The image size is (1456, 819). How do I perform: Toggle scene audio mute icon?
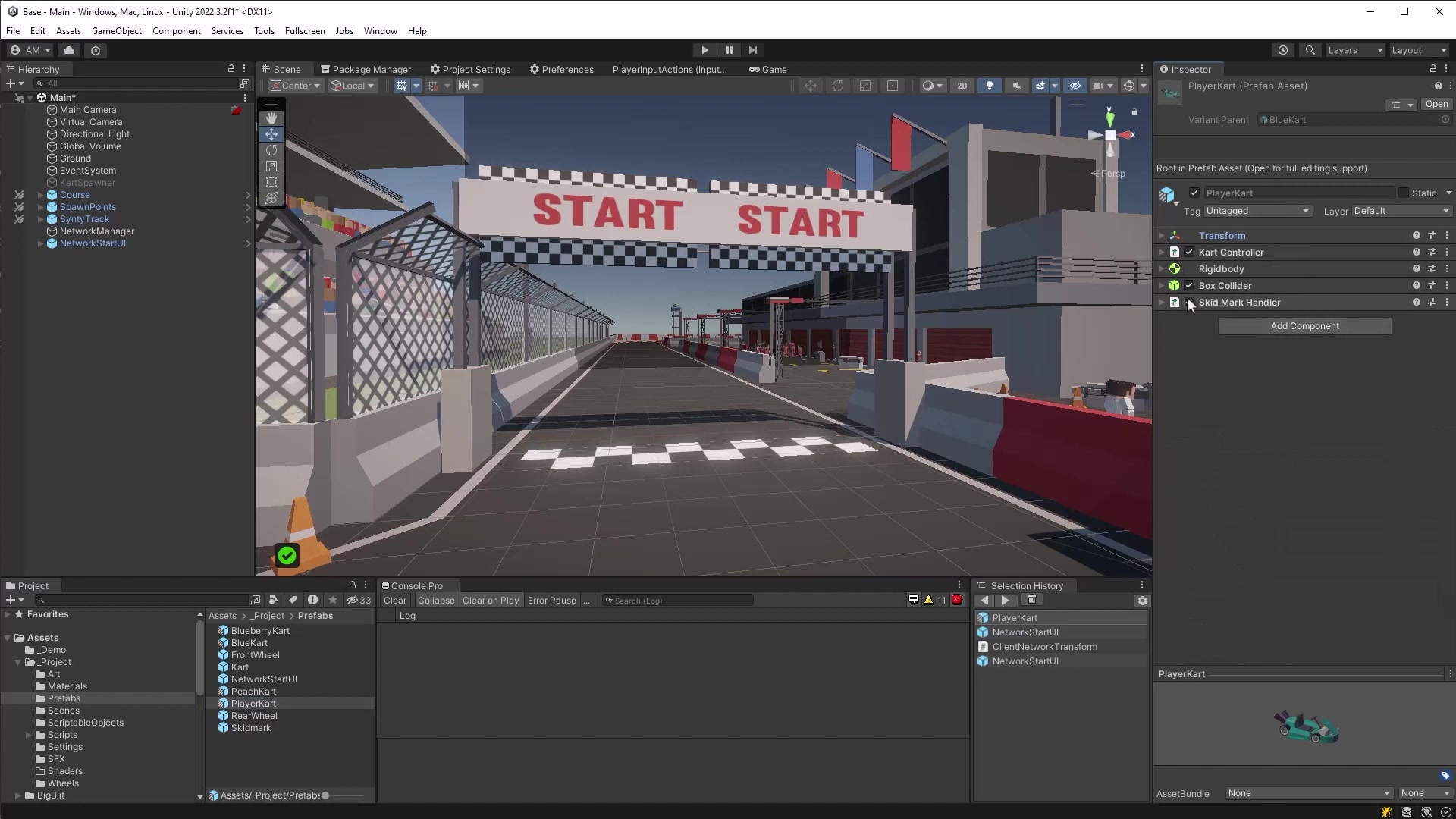pos(1015,85)
